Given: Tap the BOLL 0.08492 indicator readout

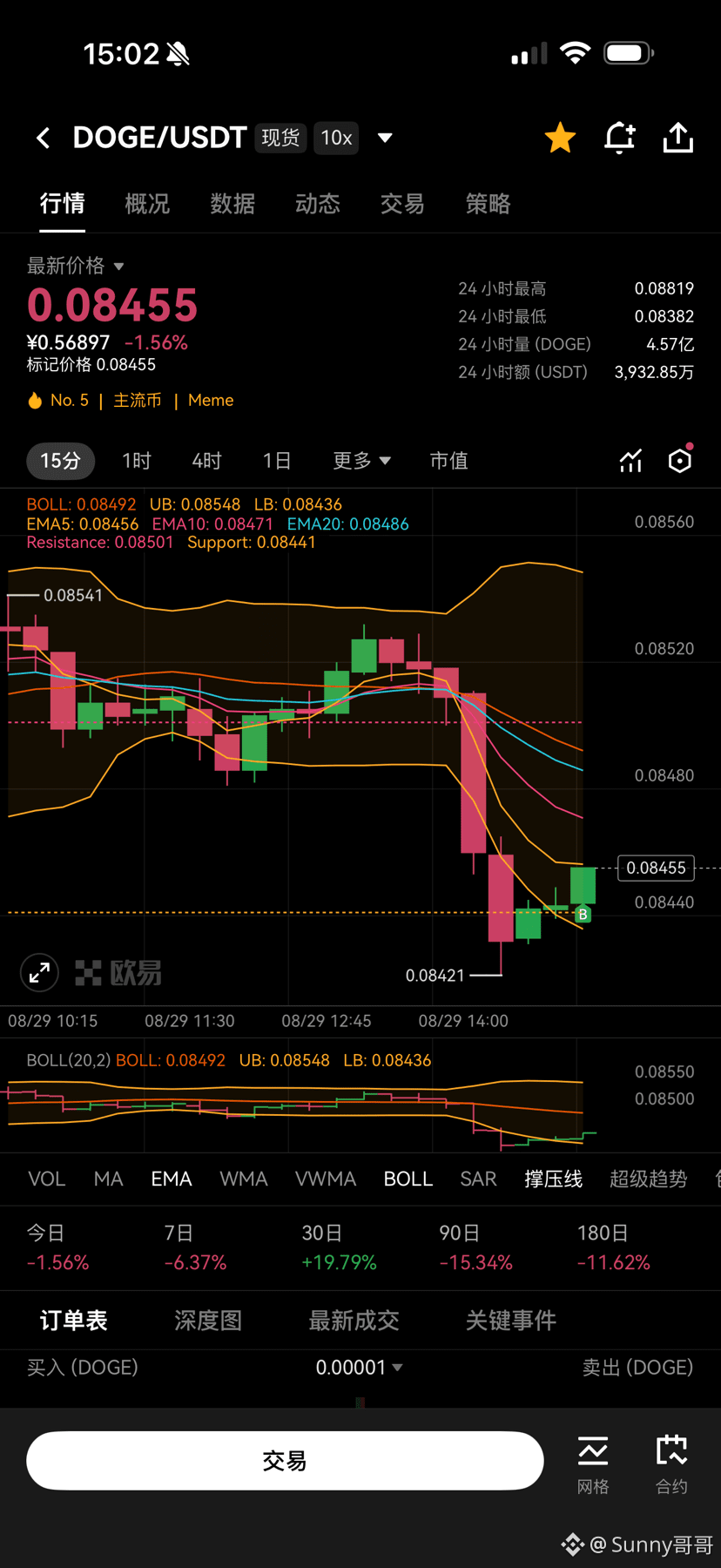Looking at the screenshot, I should pos(81,504).
